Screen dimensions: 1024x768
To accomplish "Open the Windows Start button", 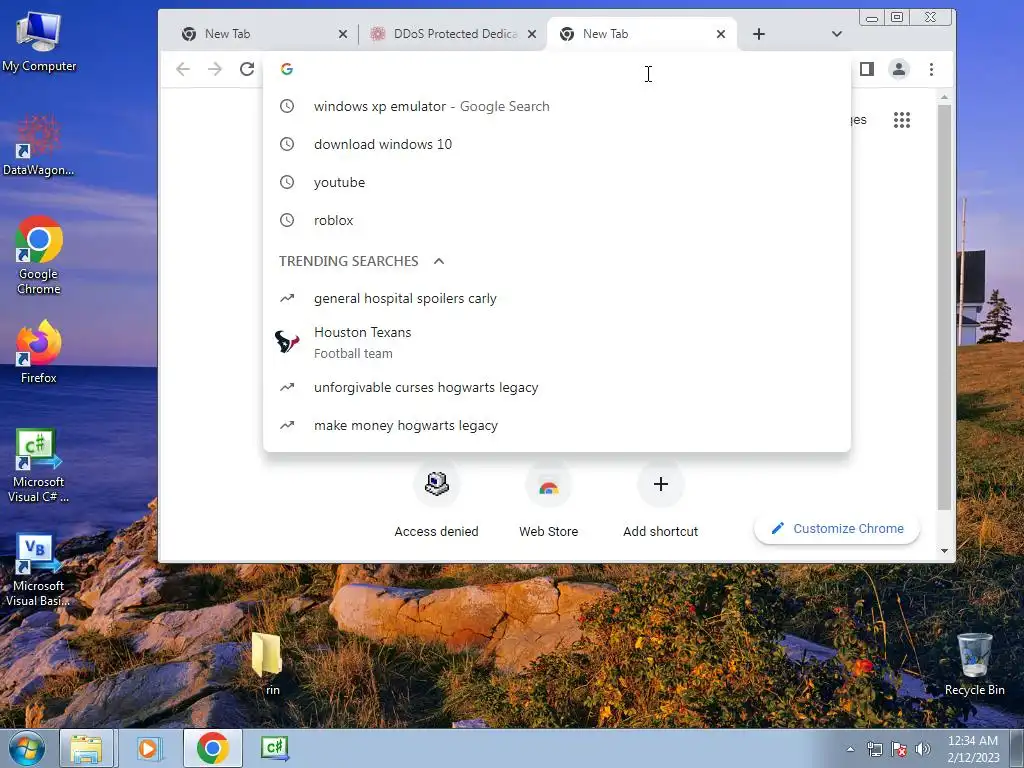I will (x=27, y=748).
